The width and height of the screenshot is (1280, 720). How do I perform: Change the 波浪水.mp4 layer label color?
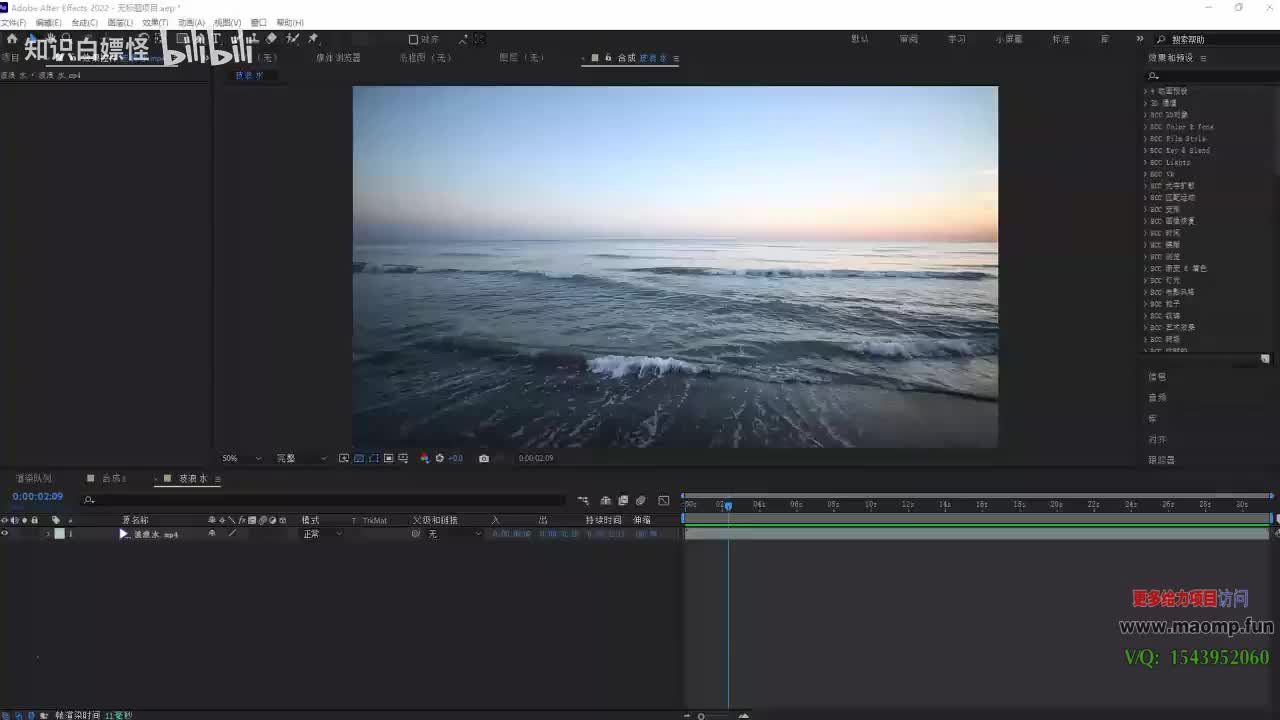[x=59, y=534]
